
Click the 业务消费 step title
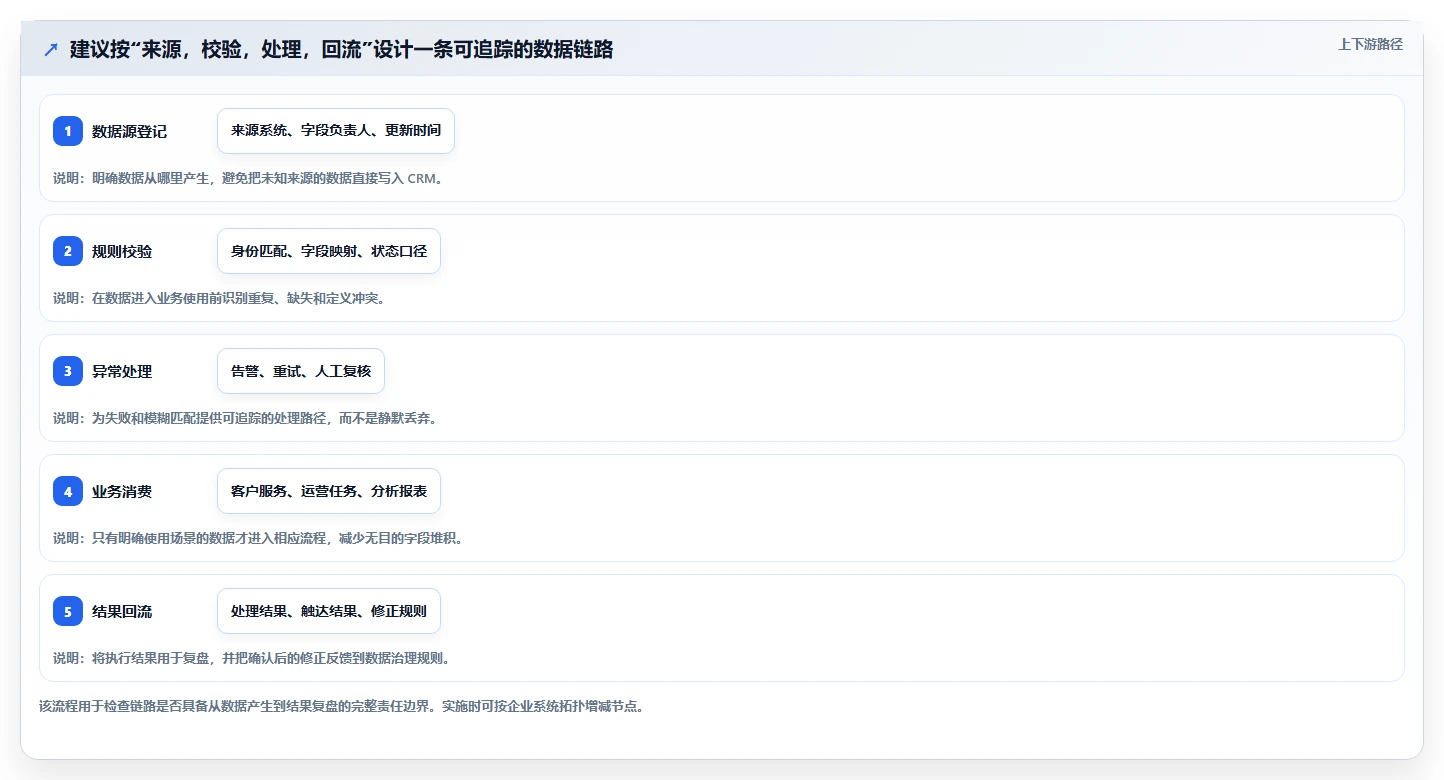(122, 492)
